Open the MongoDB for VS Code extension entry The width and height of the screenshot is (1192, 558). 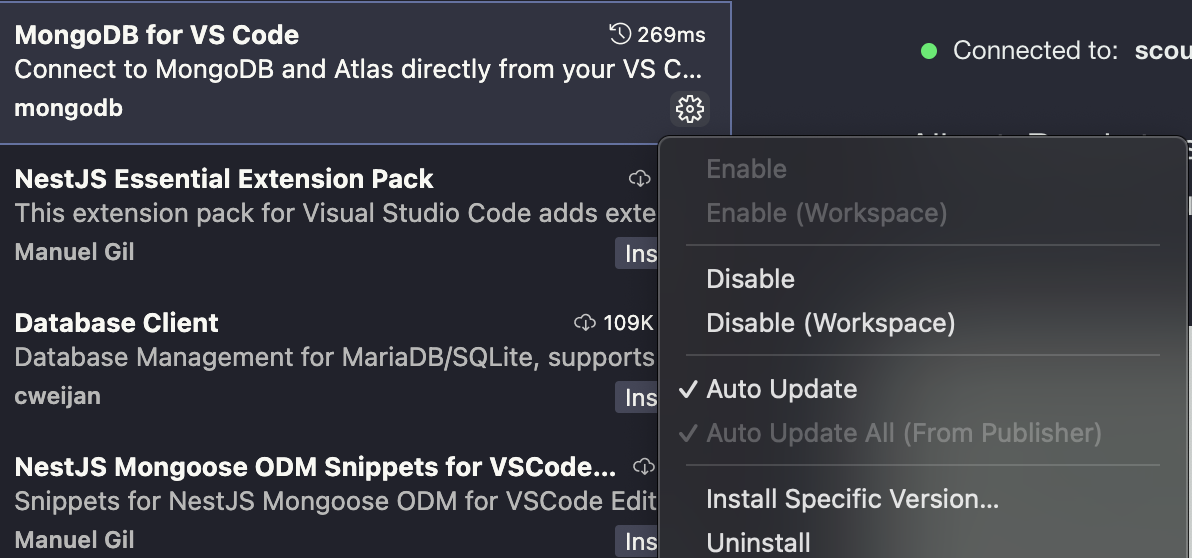[157, 35]
